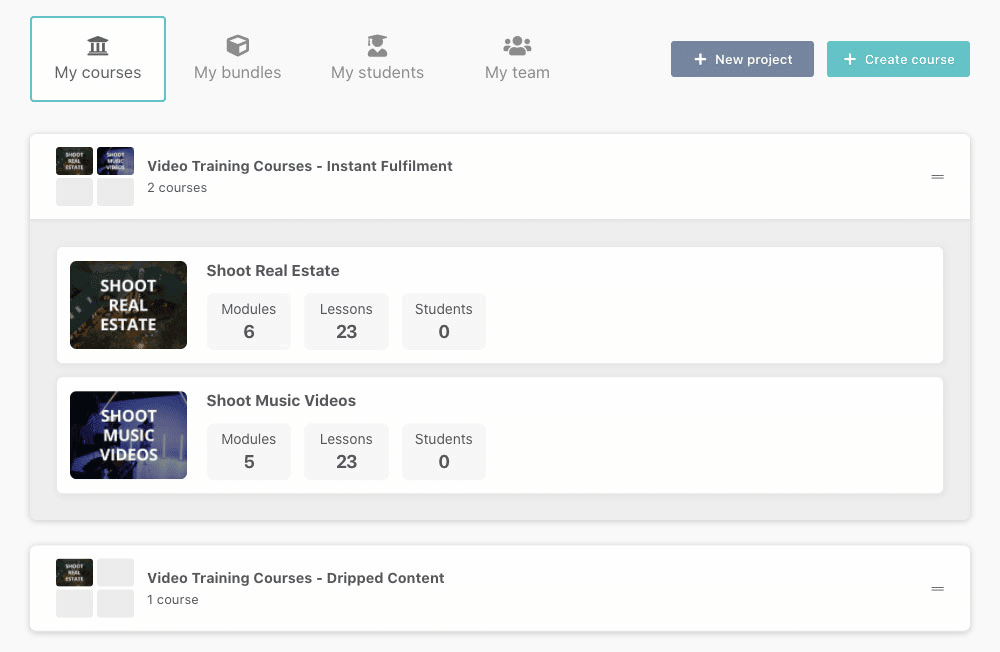This screenshot has height=652, width=1000.
Task: Expand the Dripped Content project group
Action: tap(937, 589)
